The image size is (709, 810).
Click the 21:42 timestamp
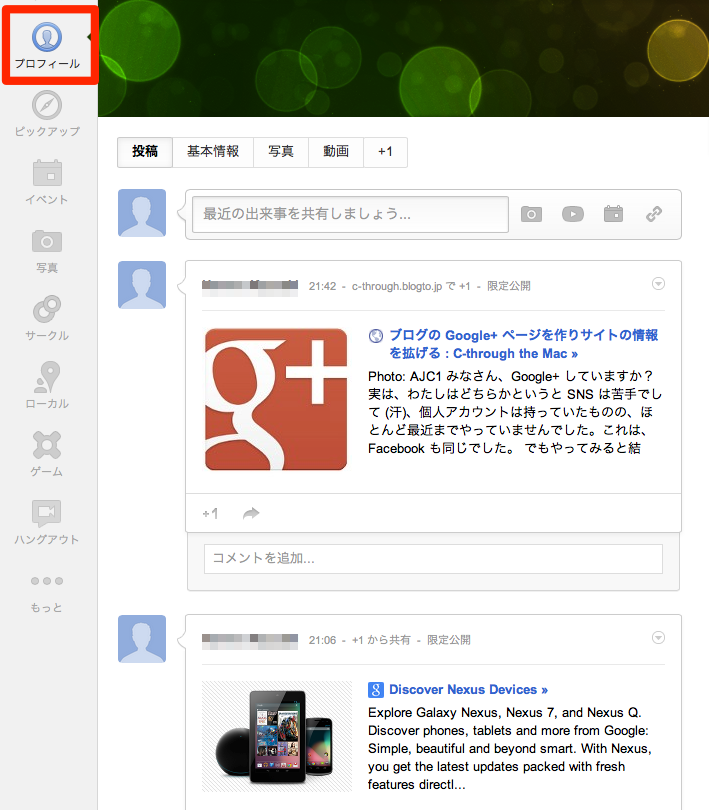tap(322, 286)
